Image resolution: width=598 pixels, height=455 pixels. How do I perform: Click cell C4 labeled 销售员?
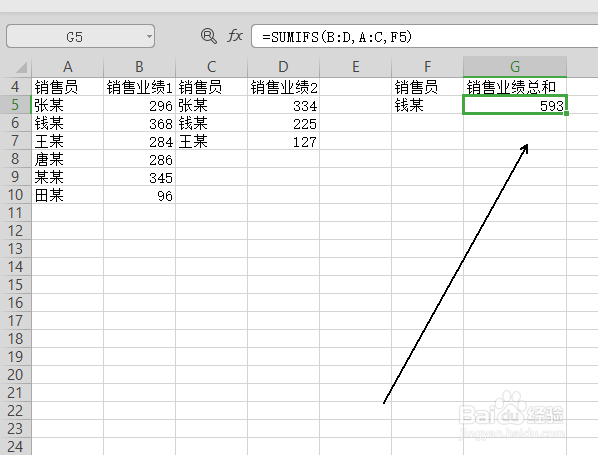click(x=212, y=87)
